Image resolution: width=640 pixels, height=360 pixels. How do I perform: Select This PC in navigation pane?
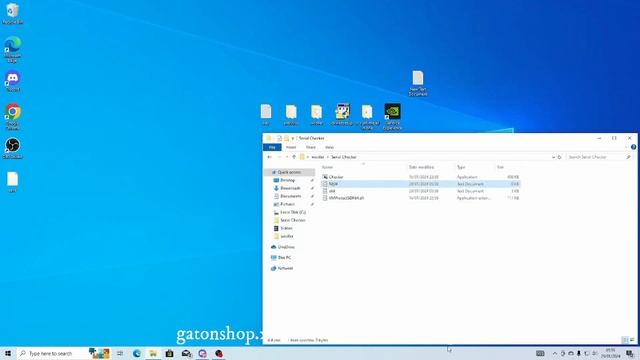pos(284,258)
